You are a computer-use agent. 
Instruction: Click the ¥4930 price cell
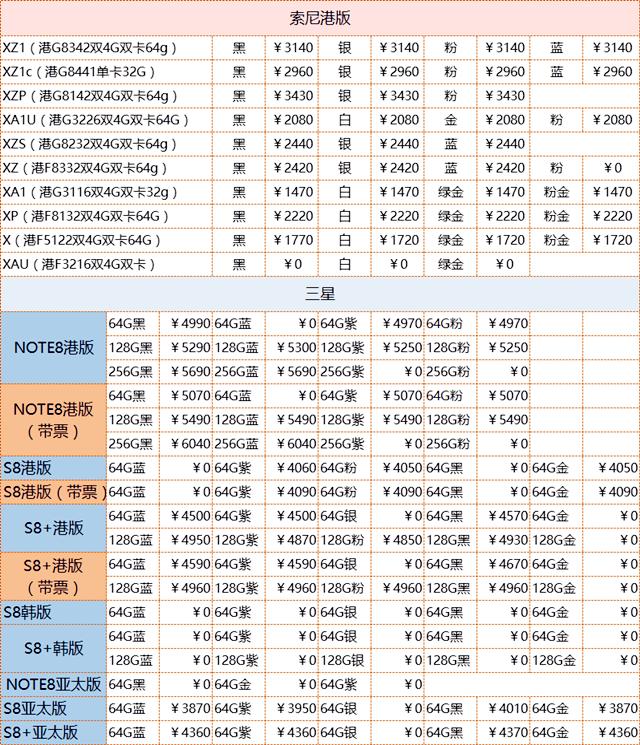(504, 540)
